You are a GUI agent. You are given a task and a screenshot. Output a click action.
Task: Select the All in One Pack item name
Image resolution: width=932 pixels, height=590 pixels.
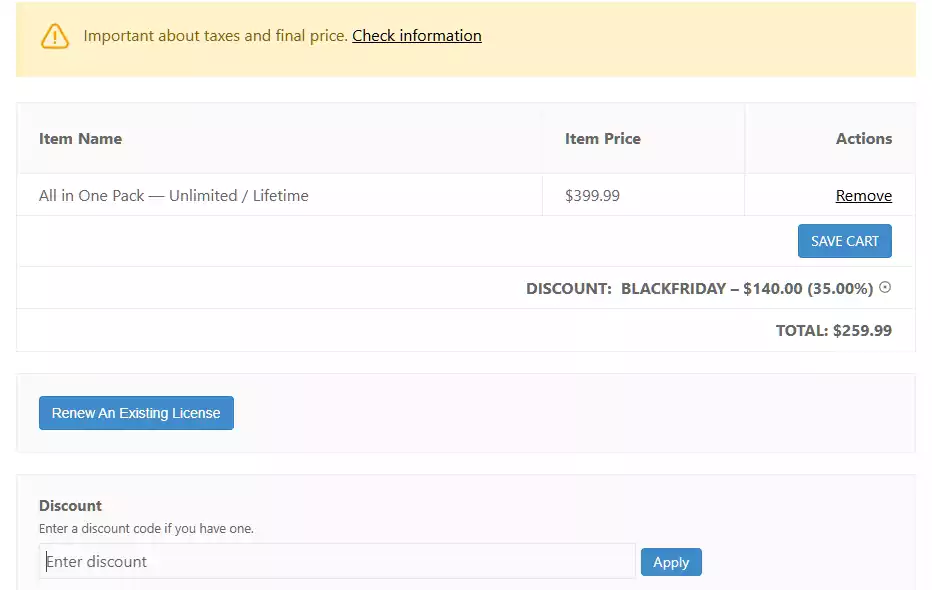point(173,196)
